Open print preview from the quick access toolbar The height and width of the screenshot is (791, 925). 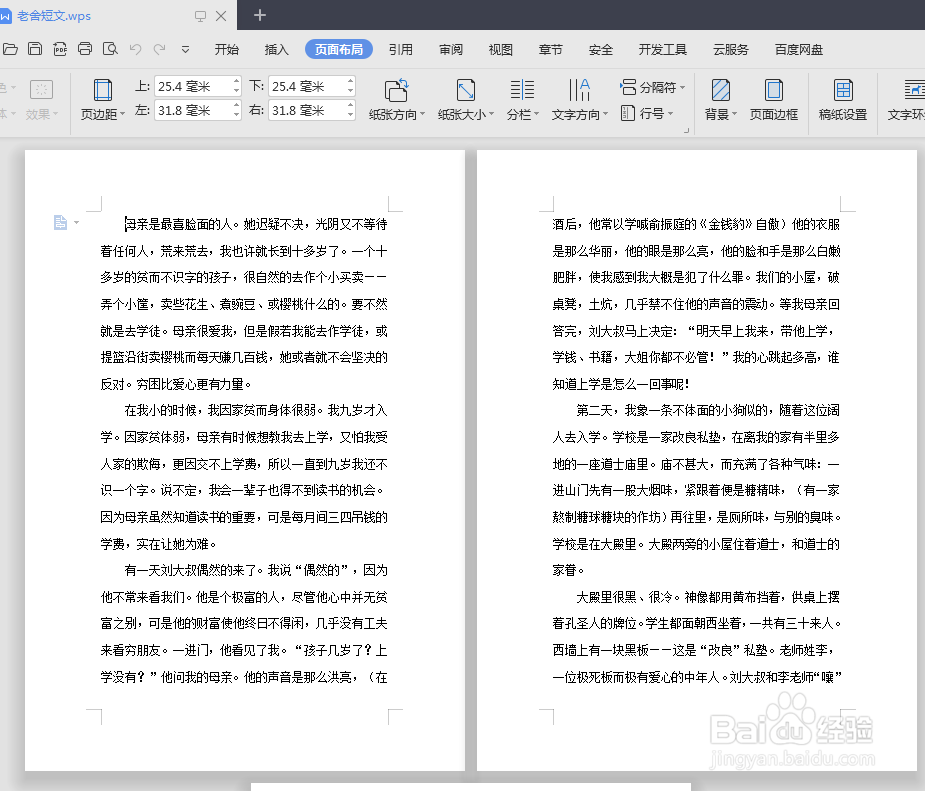click(x=110, y=48)
